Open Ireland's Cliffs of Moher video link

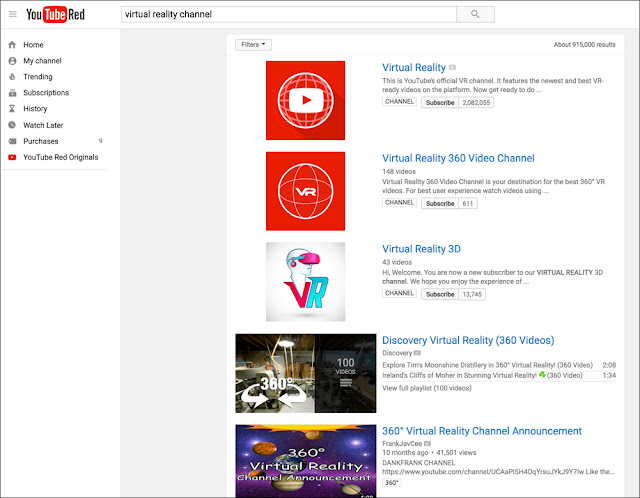click(482, 375)
